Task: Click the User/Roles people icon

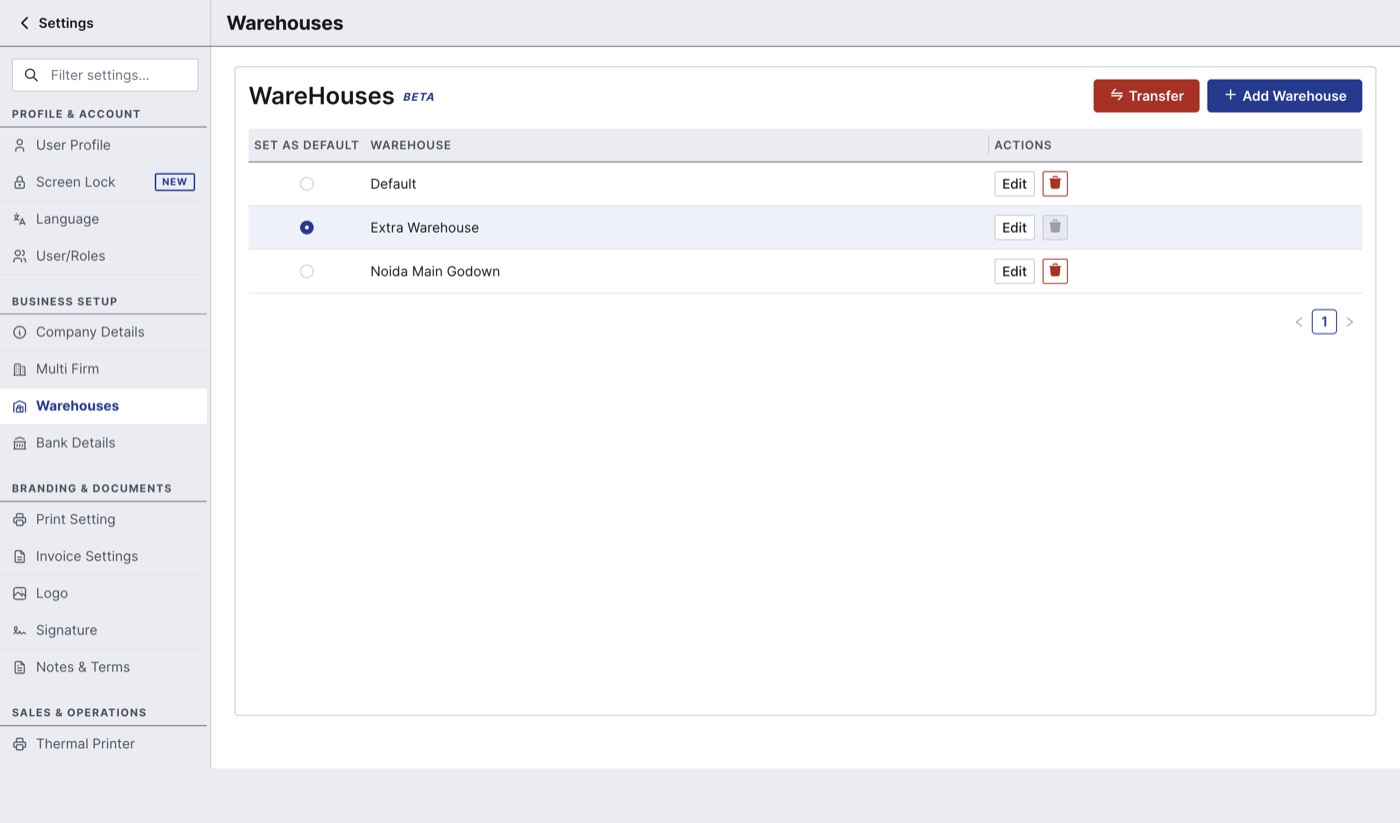Action: 19,256
